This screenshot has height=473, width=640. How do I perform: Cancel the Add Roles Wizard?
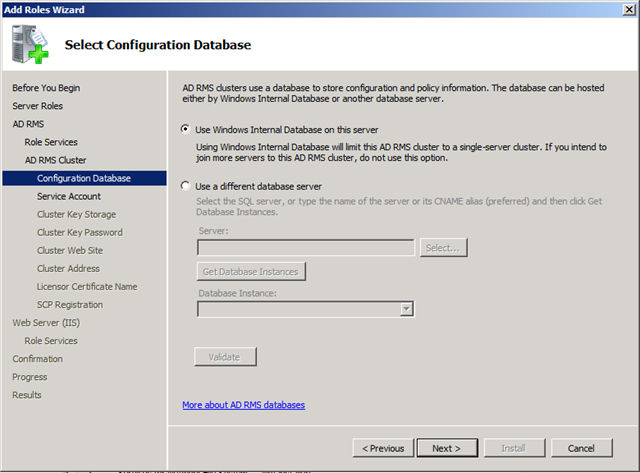[x=581, y=448]
